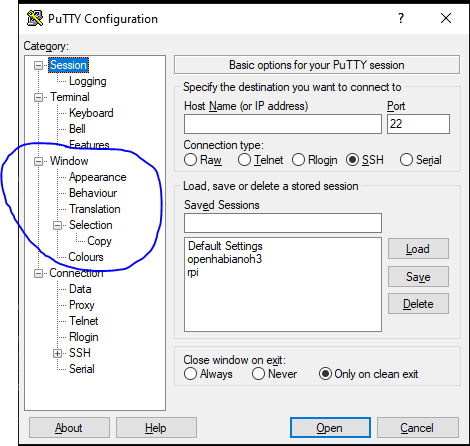Screen dimensions: 470x446
Task: Click the Port number field
Action: coord(418,124)
